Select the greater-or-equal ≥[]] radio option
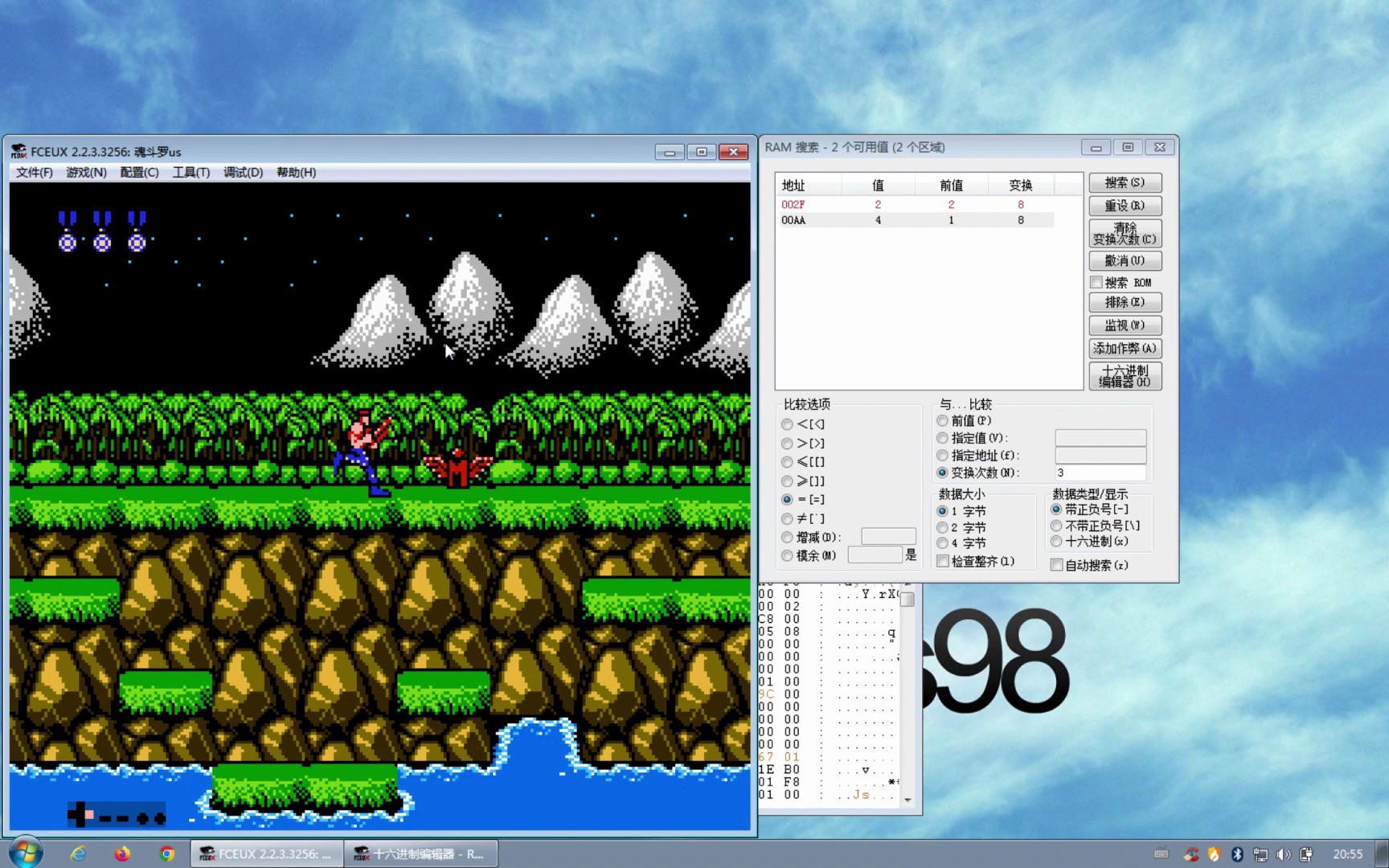 787,481
